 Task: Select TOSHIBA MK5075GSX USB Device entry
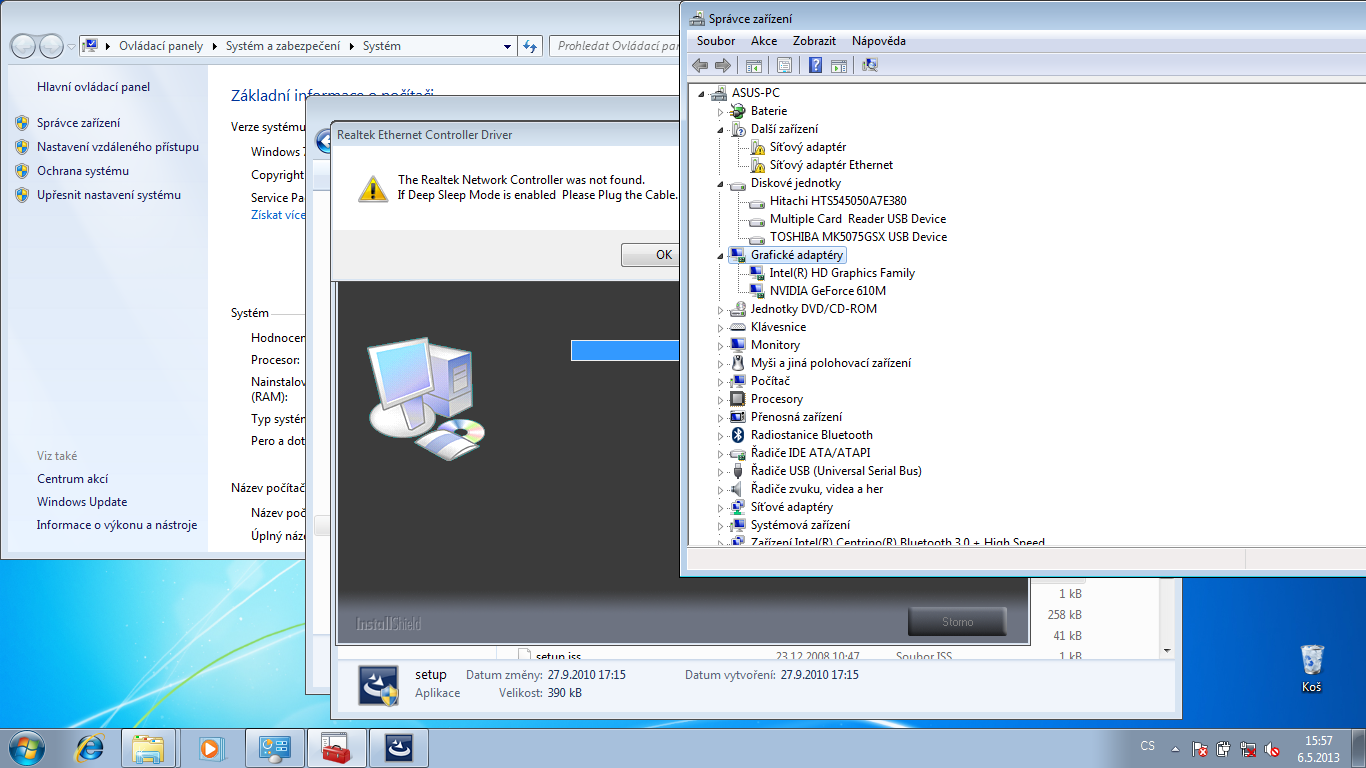(858, 237)
